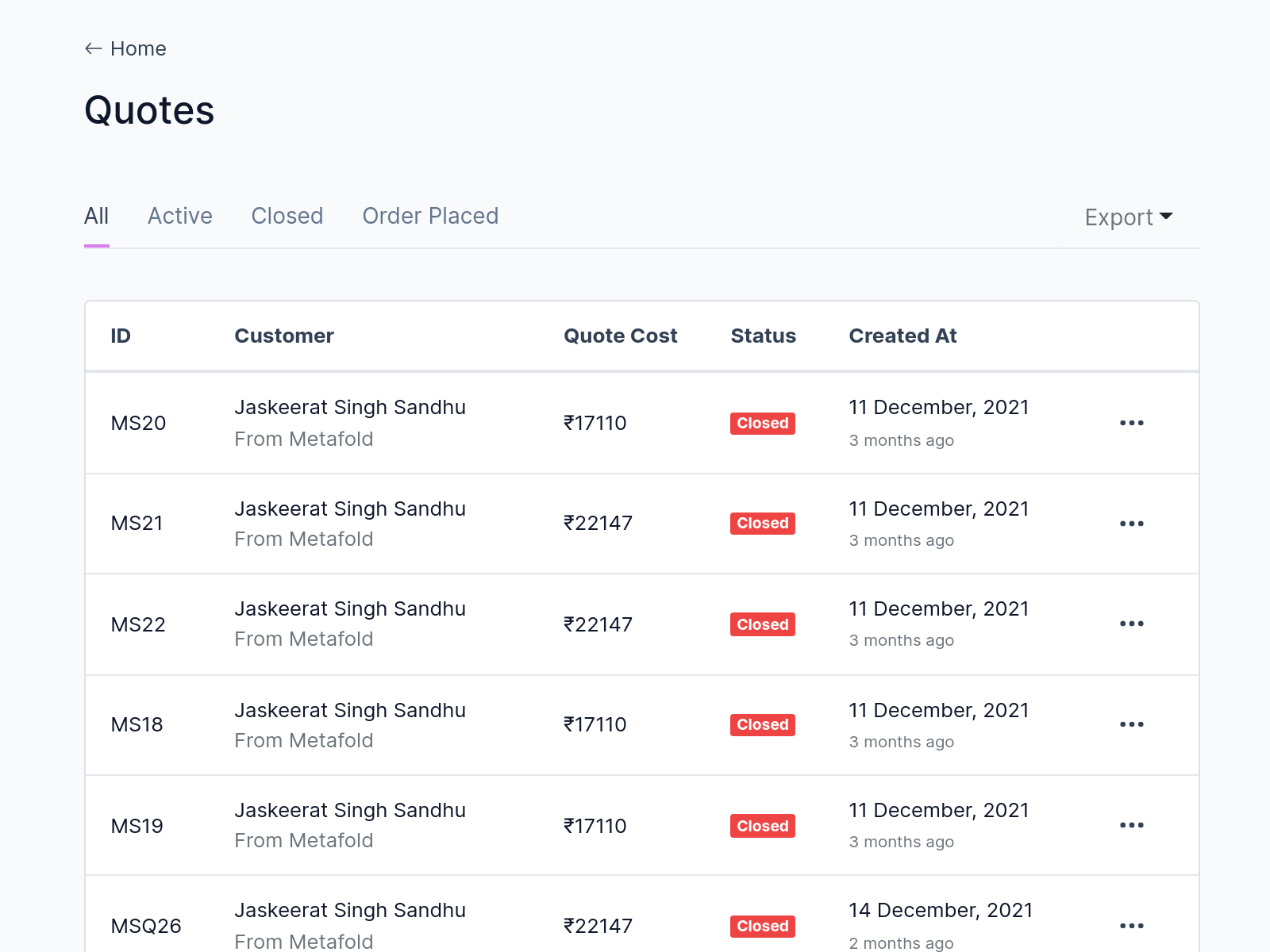The image size is (1270, 952).
Task: Click the Closed status badge for MS22
Action: point(763,624)
